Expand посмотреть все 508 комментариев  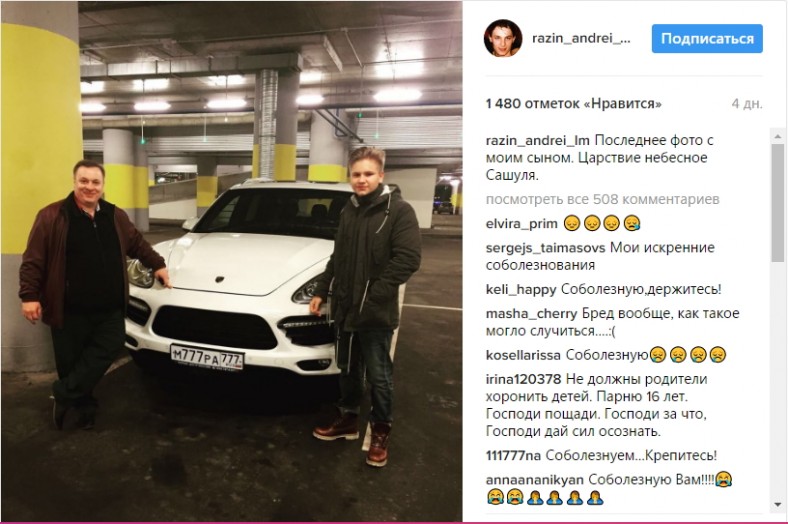coord(603,199)
